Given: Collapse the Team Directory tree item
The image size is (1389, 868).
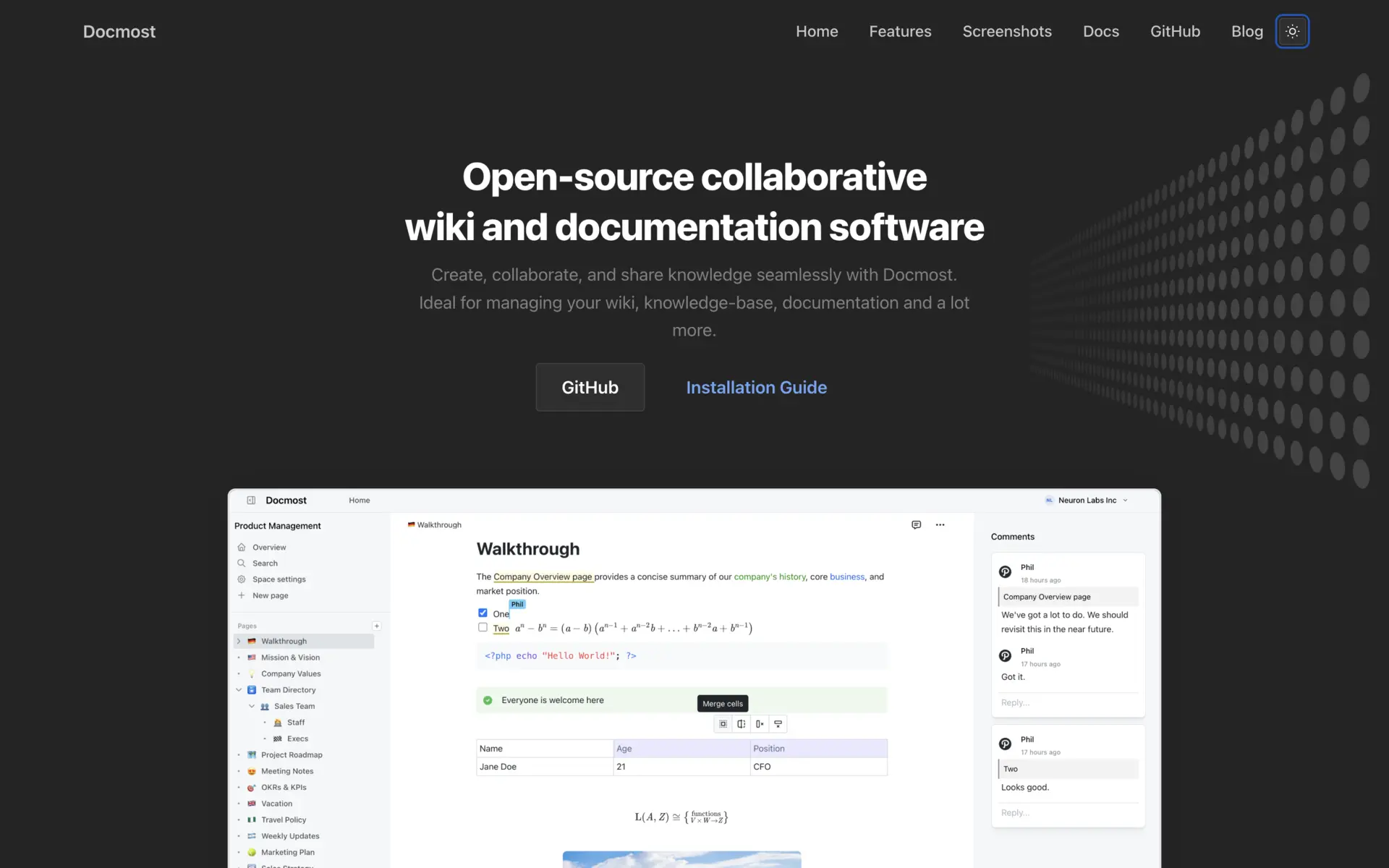Looking at the screenshot, I should tap(239, 690).
